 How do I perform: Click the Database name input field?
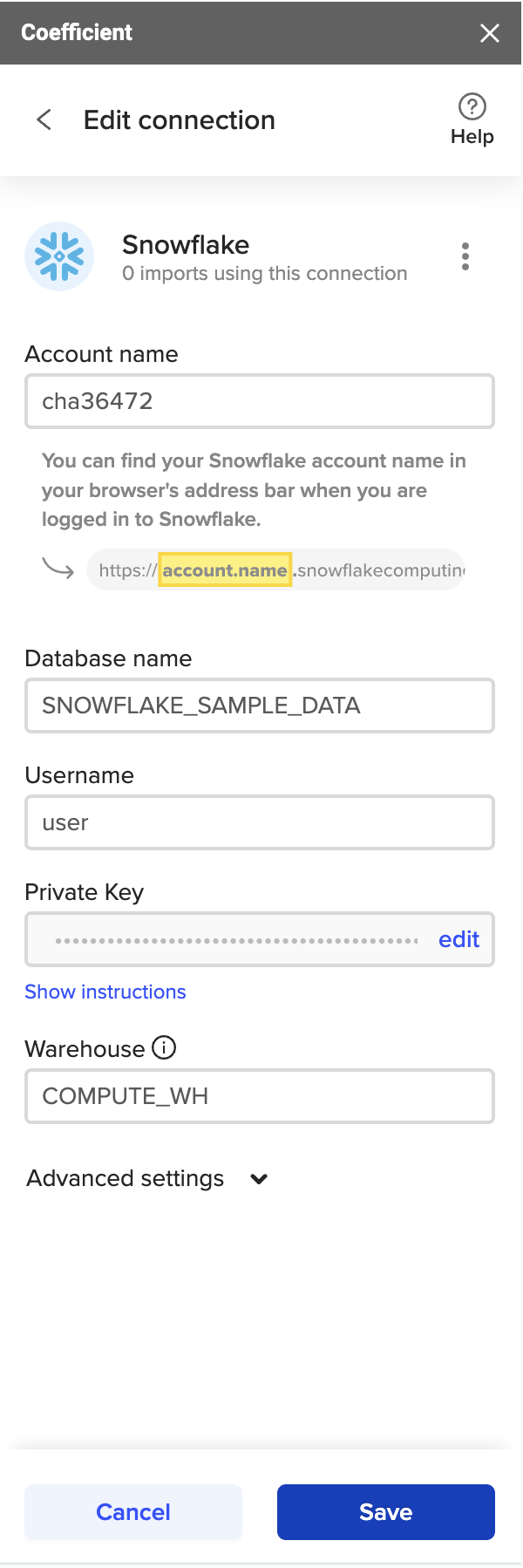click(x=259, y=706)
